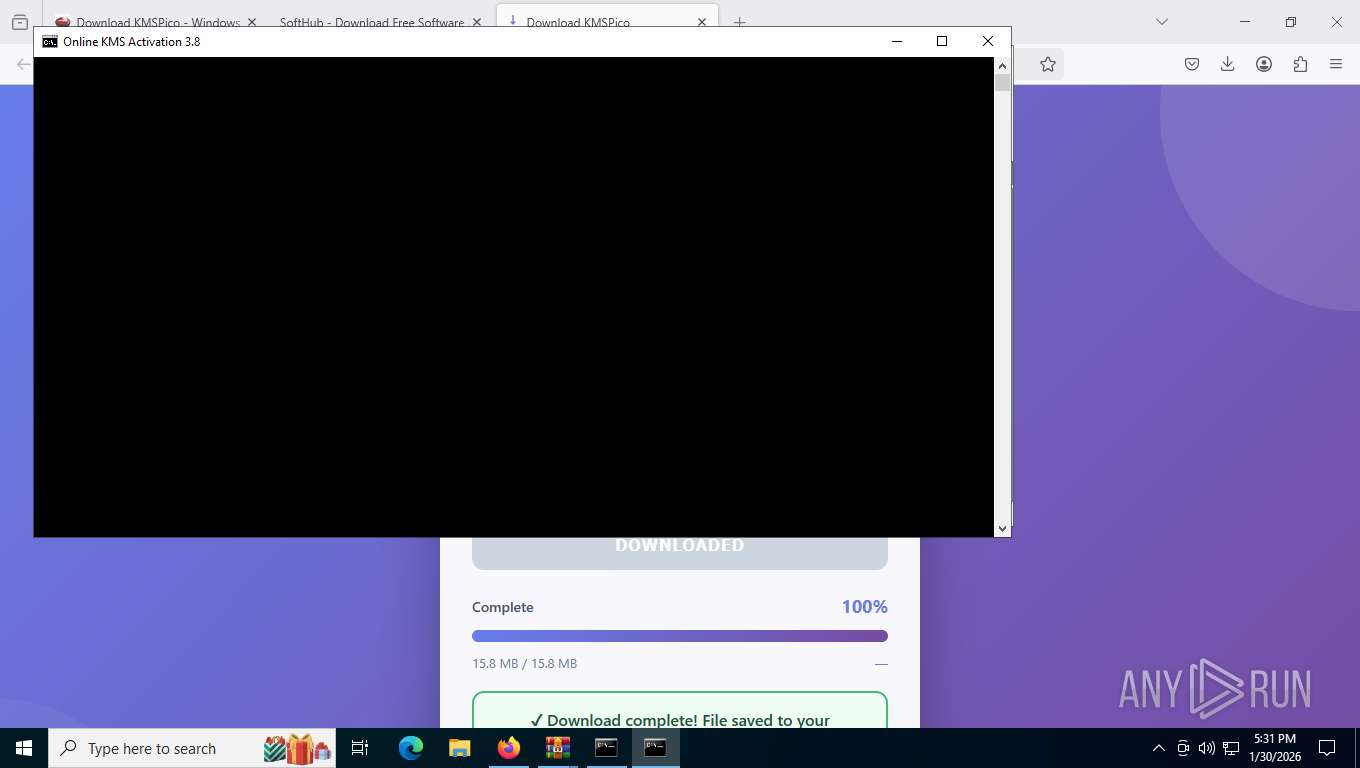This screenshot has height=768, width=1360.
Task: Open Firefox account icon
Action: click(x=1264, y=64)
